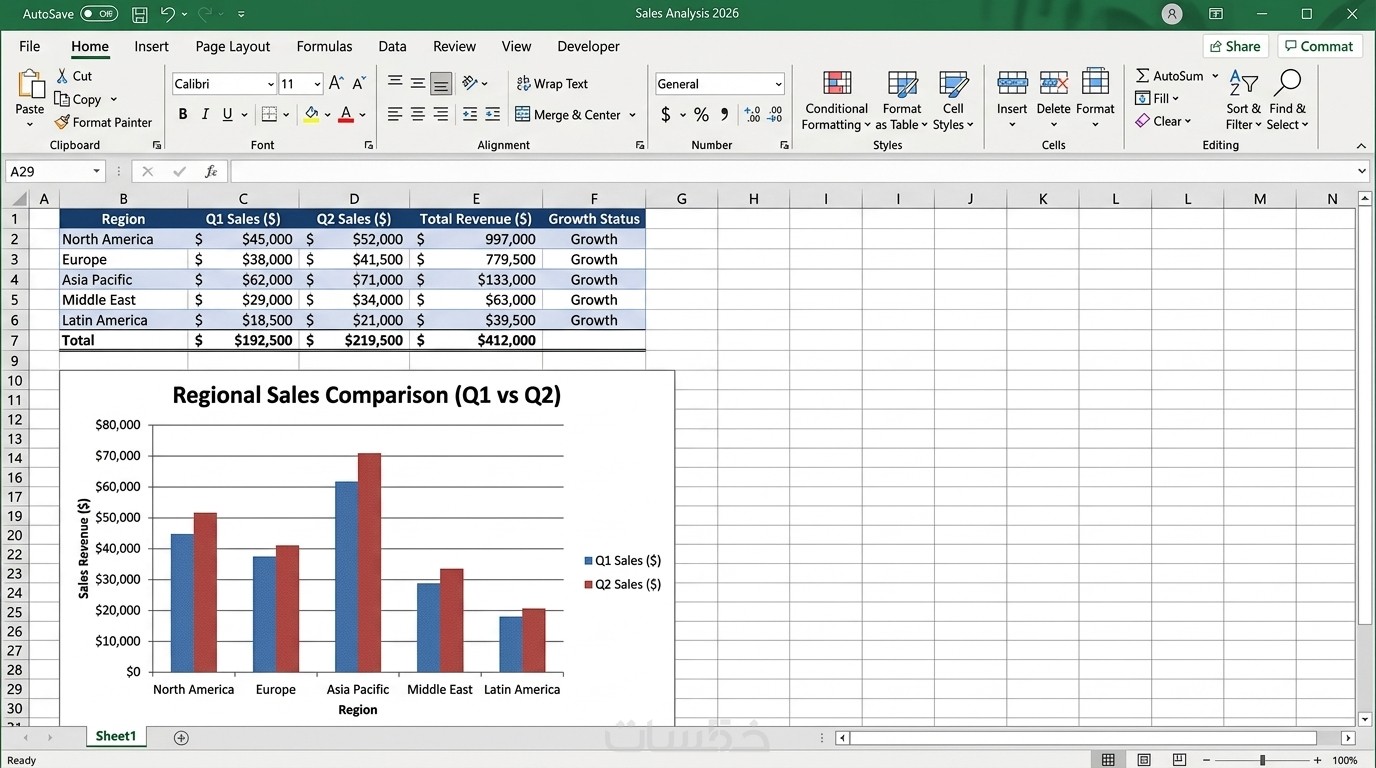Click the Save icon in the title bar
Screen dimensions: 1376x768
click(140, 15)
